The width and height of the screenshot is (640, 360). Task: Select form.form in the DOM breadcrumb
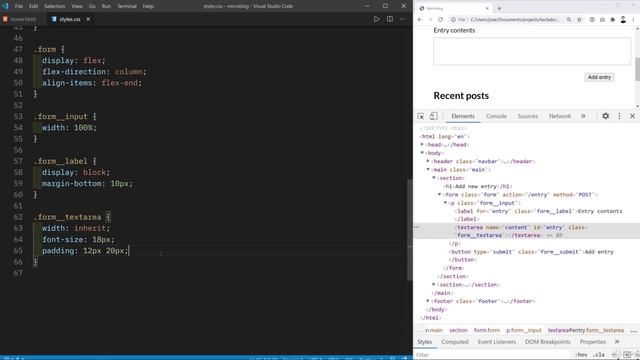click(487, 330)
